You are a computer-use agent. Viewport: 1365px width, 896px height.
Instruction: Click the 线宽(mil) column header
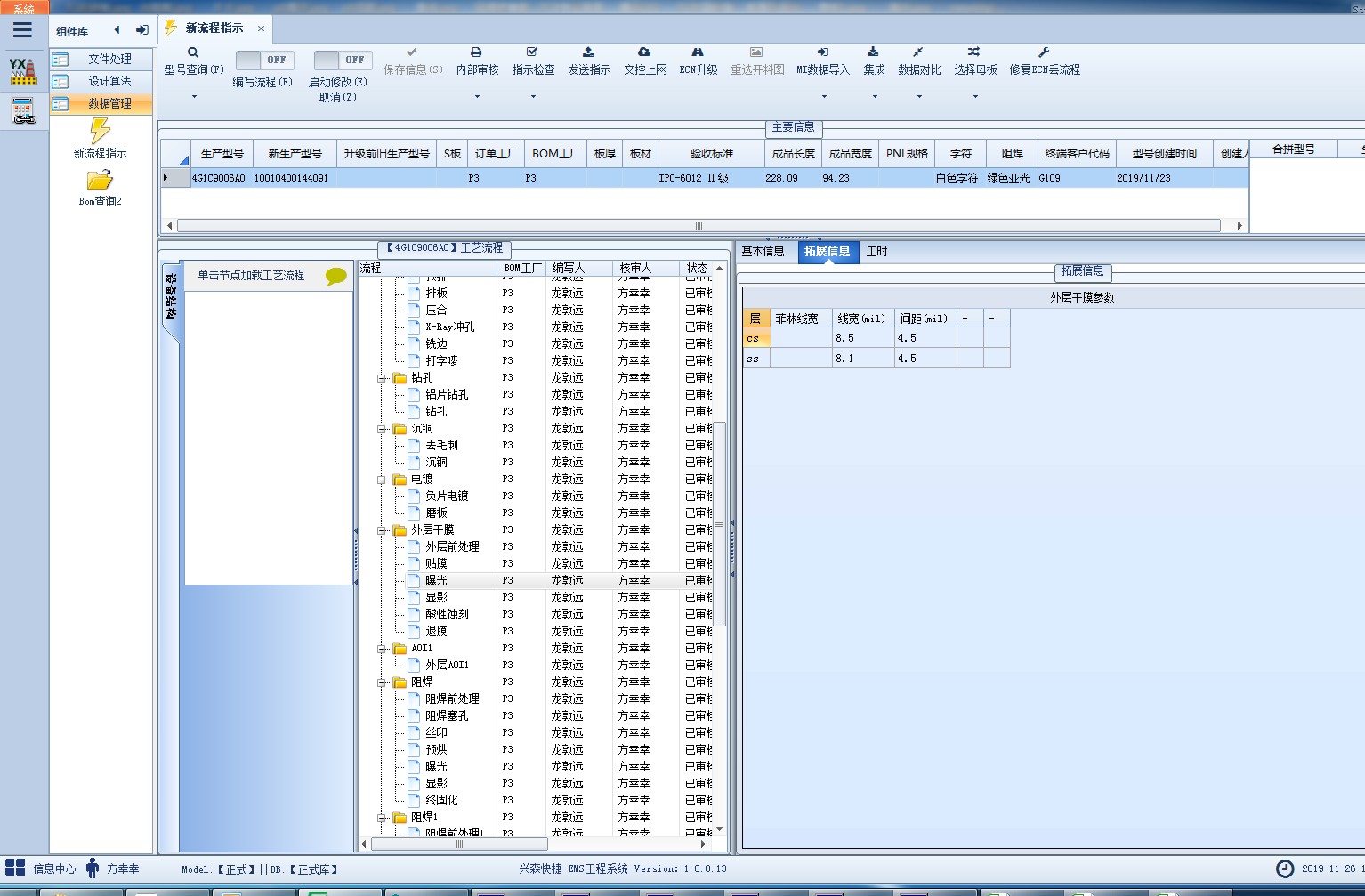point(863,318)
